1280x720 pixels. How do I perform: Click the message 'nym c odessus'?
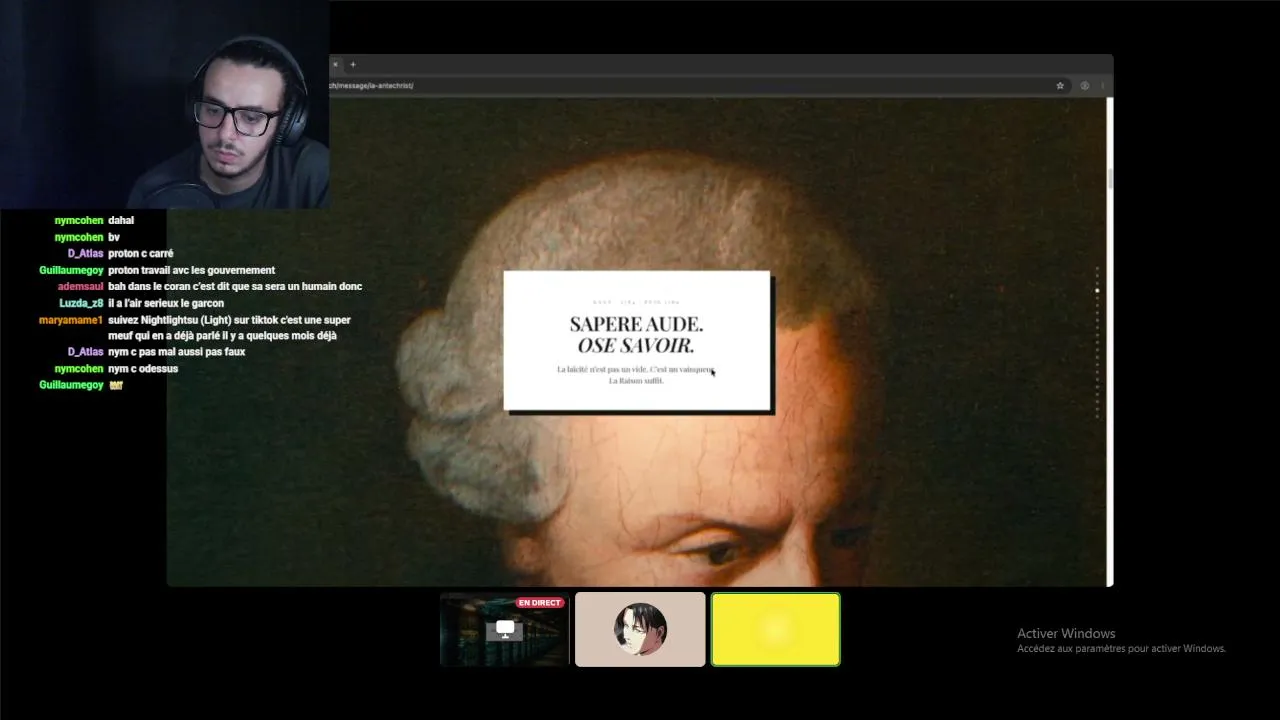click(143, 369)
